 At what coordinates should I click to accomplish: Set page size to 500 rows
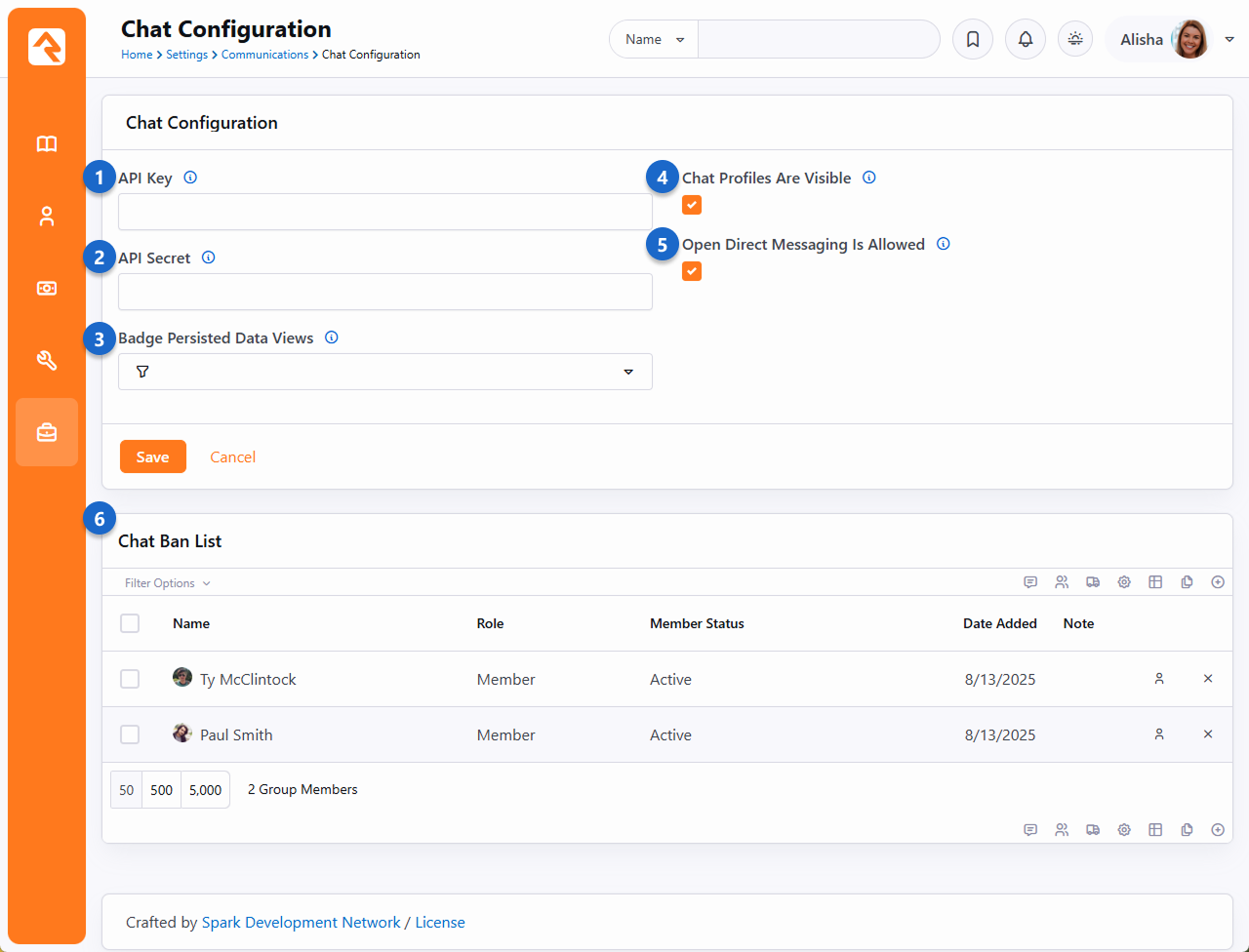162,790
